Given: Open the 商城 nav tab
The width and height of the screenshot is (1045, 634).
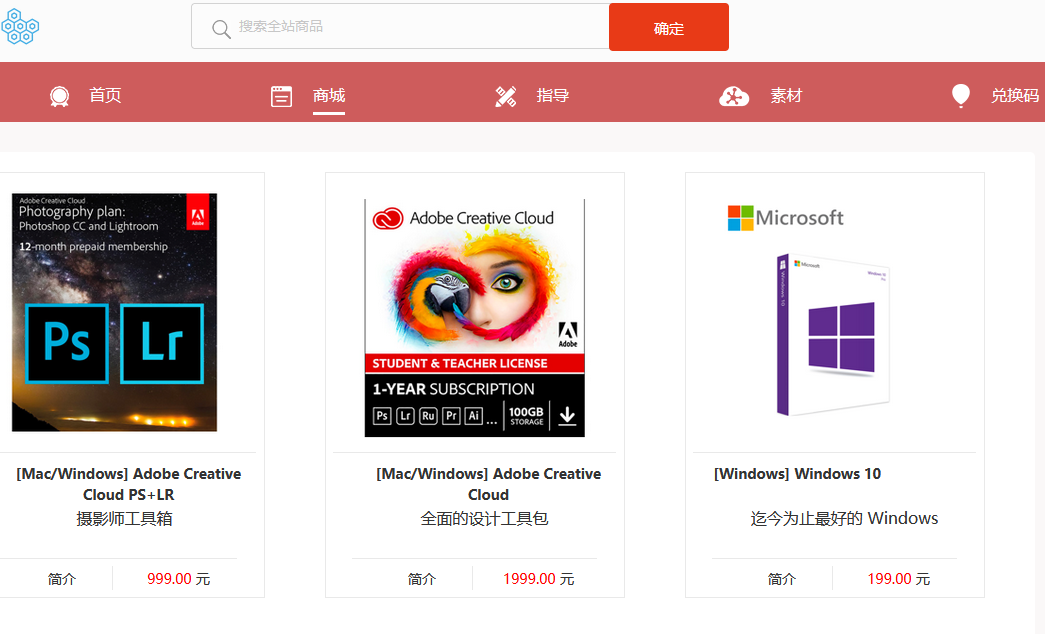Looking at the screenshot, I should point(329,95).
